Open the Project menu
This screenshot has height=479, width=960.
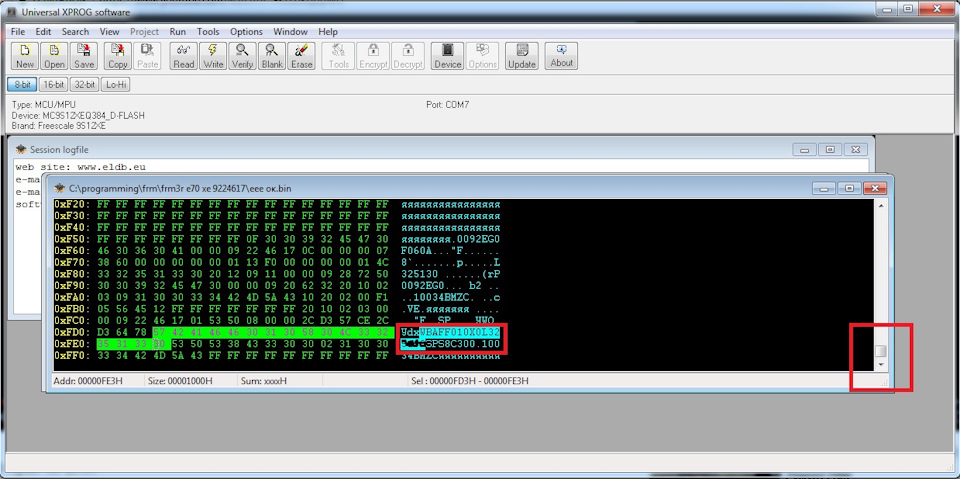(144, 32)
